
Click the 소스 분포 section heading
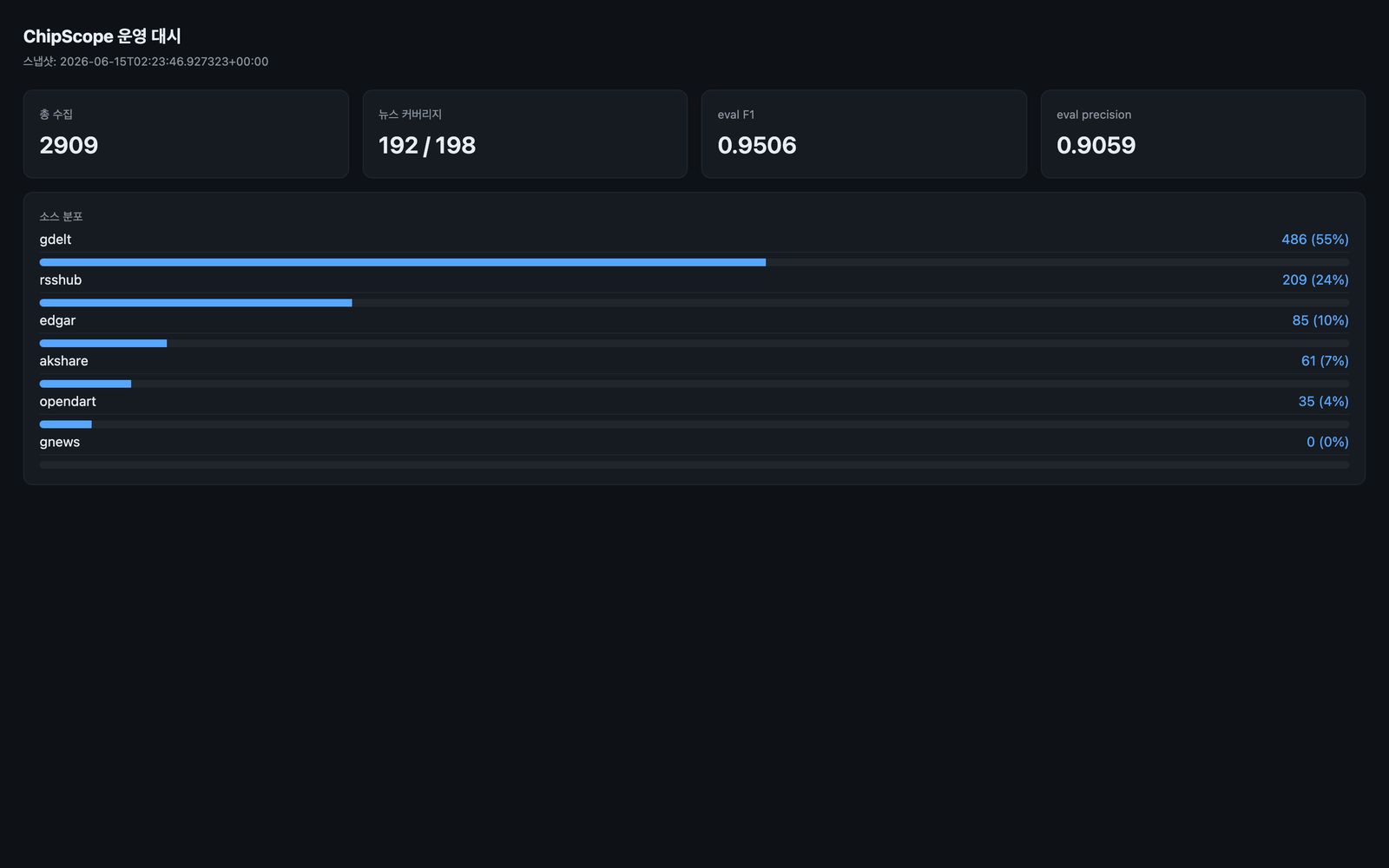61,216
